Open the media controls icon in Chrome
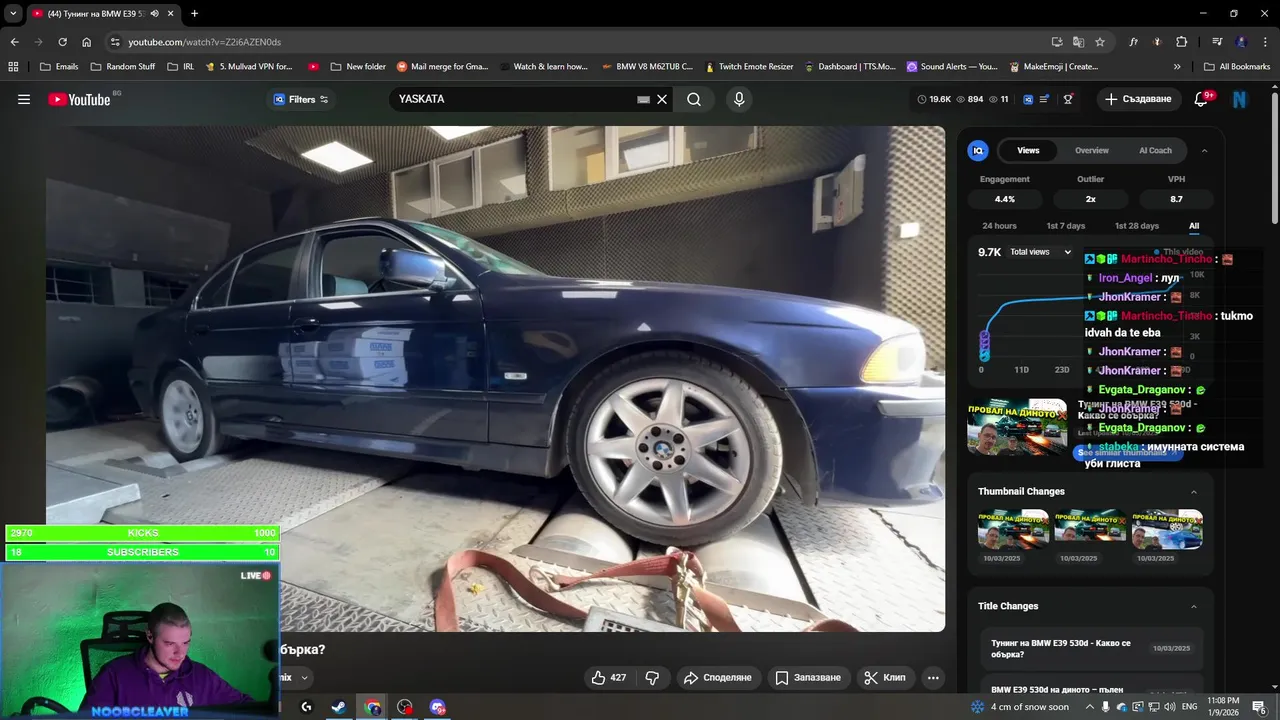Viewport: 1280px width, 720px height. pos(1217,42)
